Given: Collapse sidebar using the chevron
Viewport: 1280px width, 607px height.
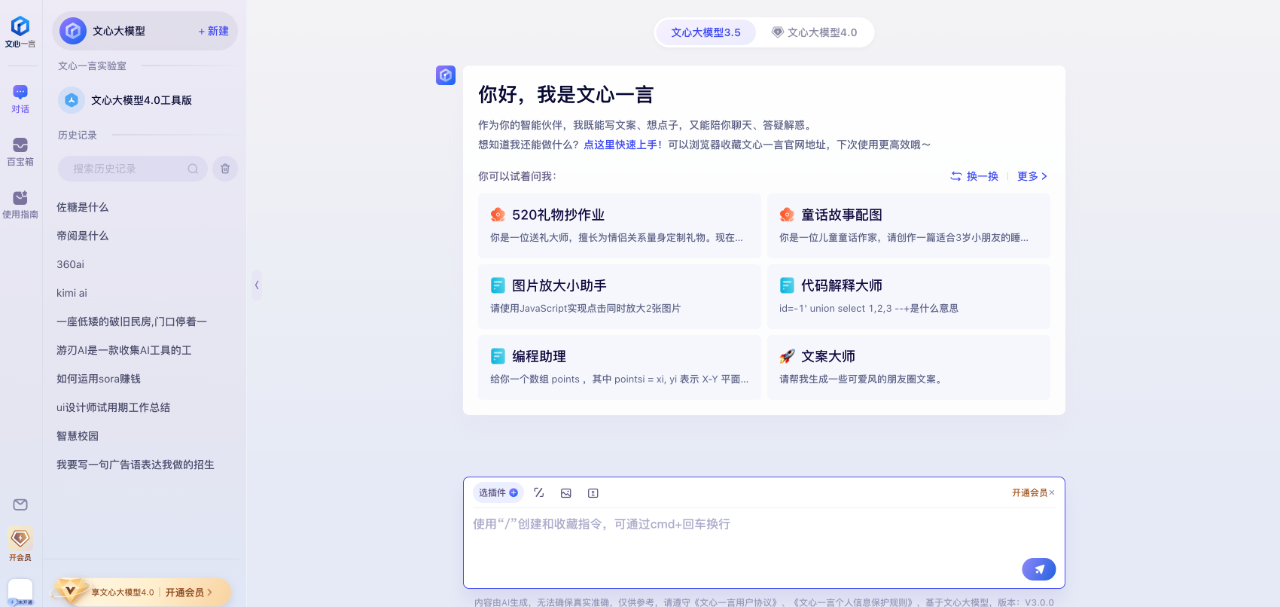Looking at the screenshot, I should tap(256, 285).
